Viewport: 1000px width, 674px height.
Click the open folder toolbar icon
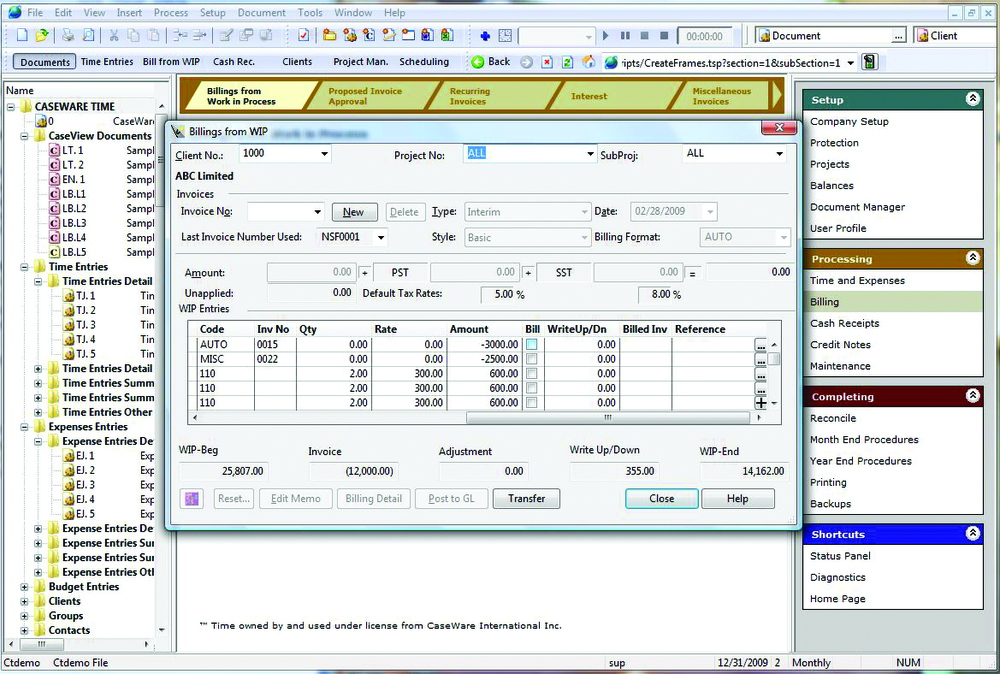tap(42, 36)
